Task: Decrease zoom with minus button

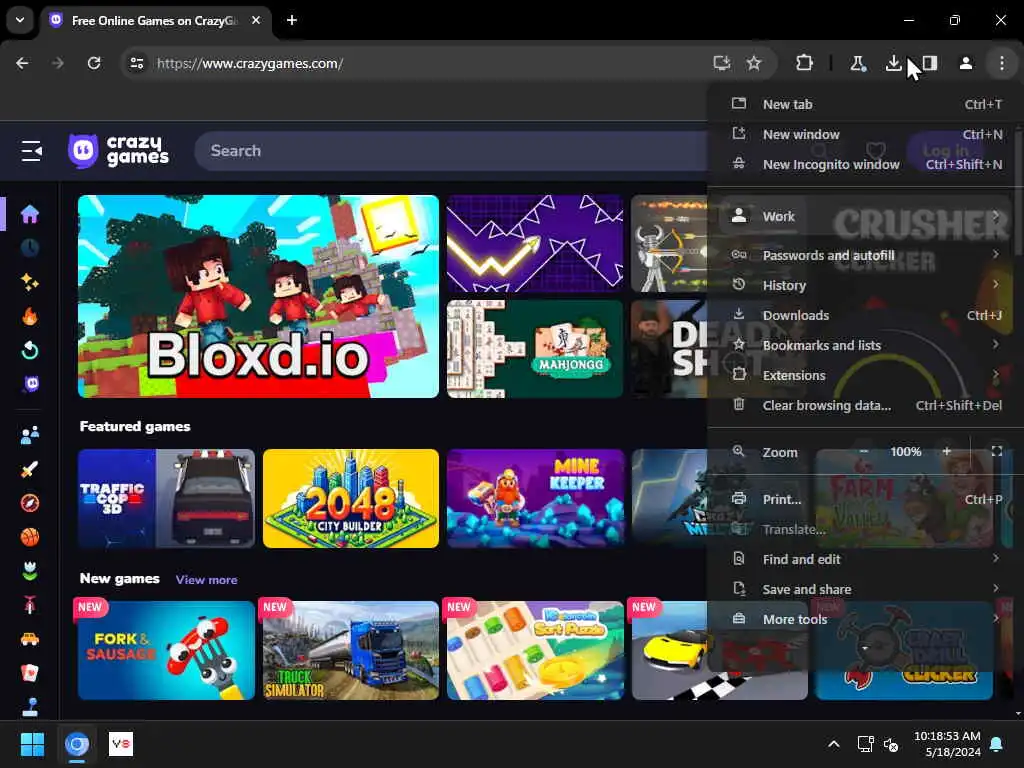Action: tap(864, 452)
